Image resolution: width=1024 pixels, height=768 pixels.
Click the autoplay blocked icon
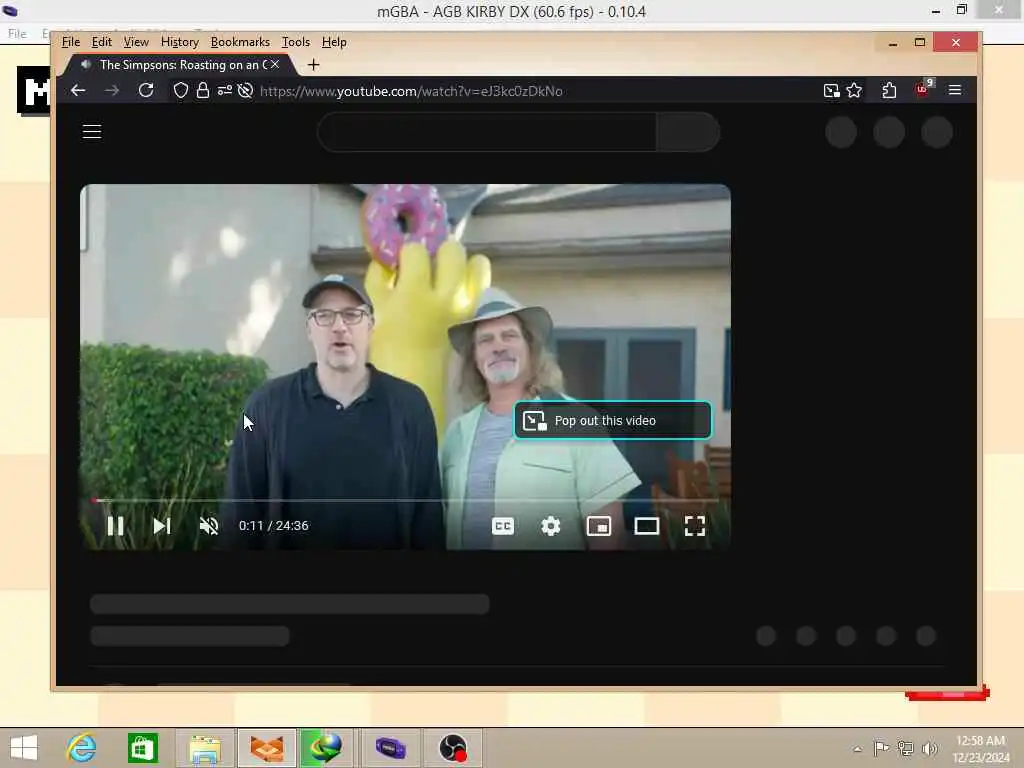[x=246, y=91]
